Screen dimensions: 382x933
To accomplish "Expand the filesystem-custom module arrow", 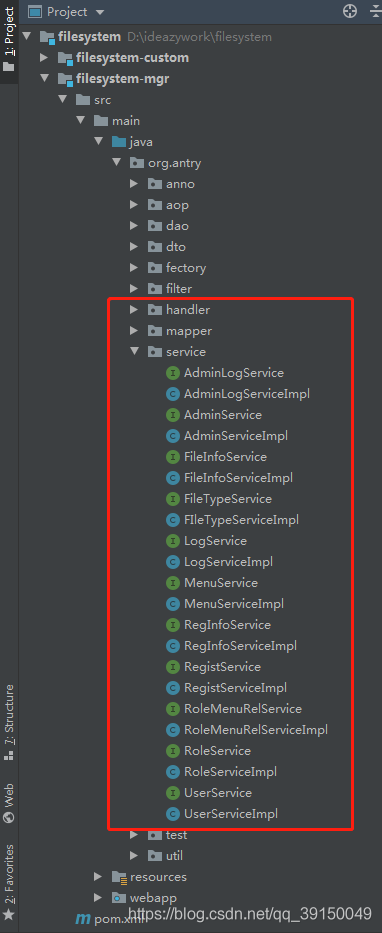I will click(x=44, y=58).
